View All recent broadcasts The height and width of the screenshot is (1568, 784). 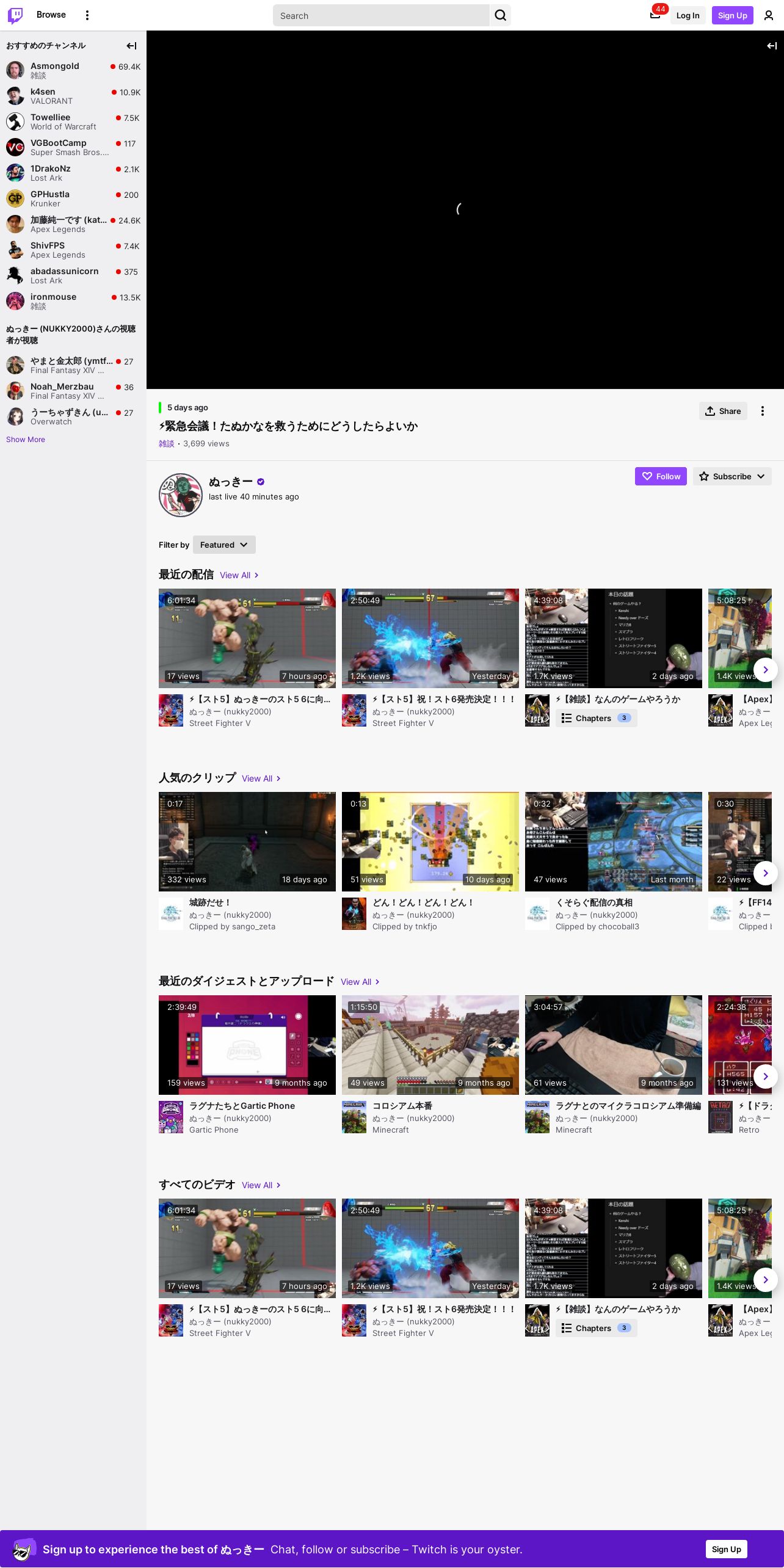point(239,575)
